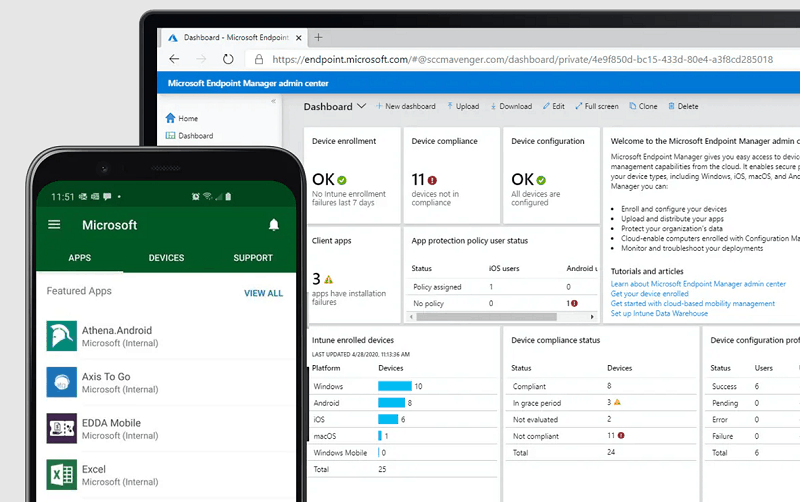Tap the message icon in phone status bar
The width and height of the screenshot is (800, 502).
(x=107, y=196)
